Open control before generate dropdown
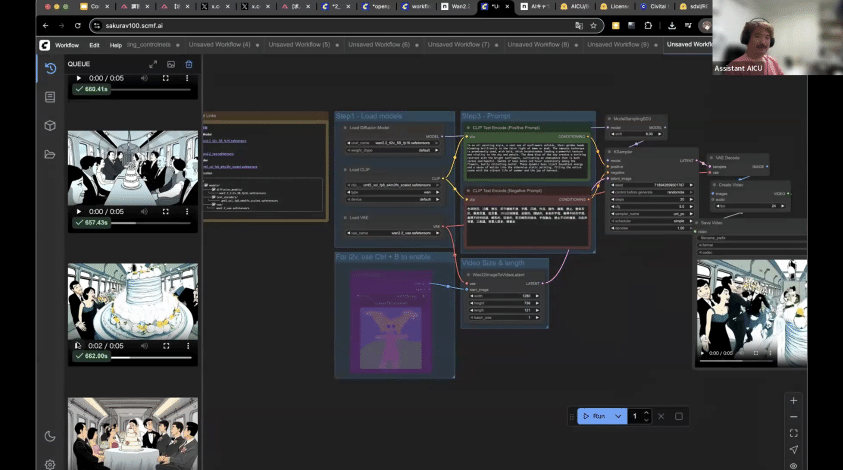Viewport: 843px width, 470px height. 652,192
